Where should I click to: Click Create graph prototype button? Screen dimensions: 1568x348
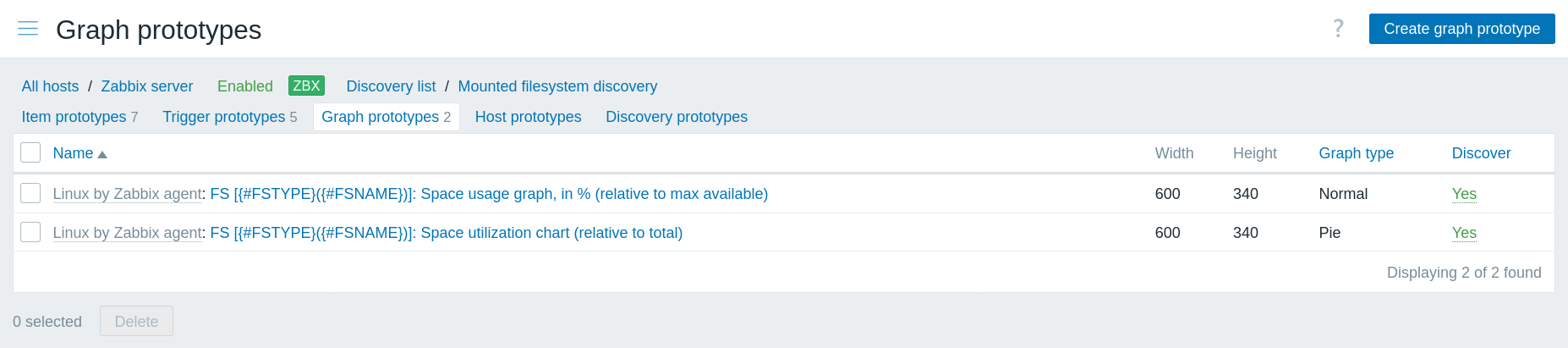[x=1461, y=29]
